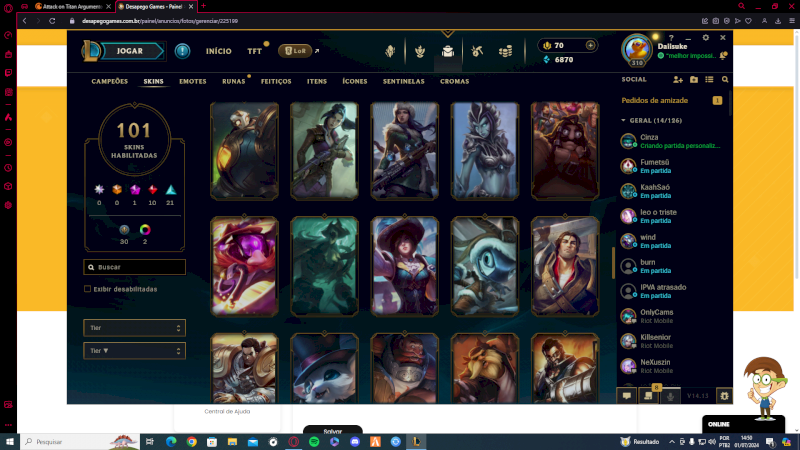This screenshot has height=450, width=800.
Task: Open the Store coins icon
Action: [506, 51]
